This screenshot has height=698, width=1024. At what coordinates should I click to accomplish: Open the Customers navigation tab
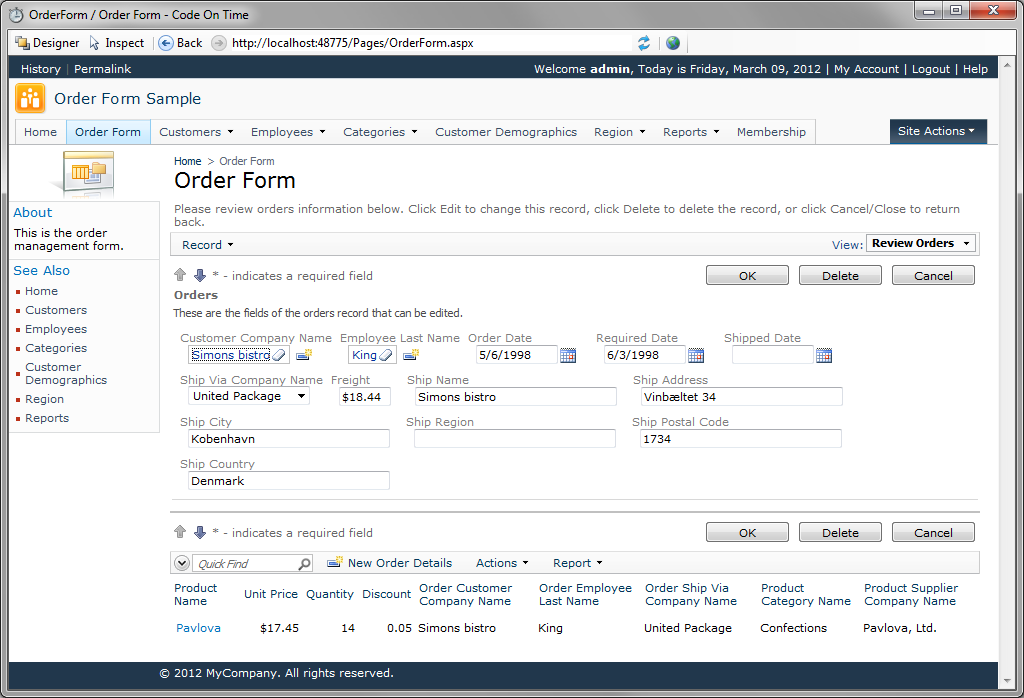(x=196, y=132)
